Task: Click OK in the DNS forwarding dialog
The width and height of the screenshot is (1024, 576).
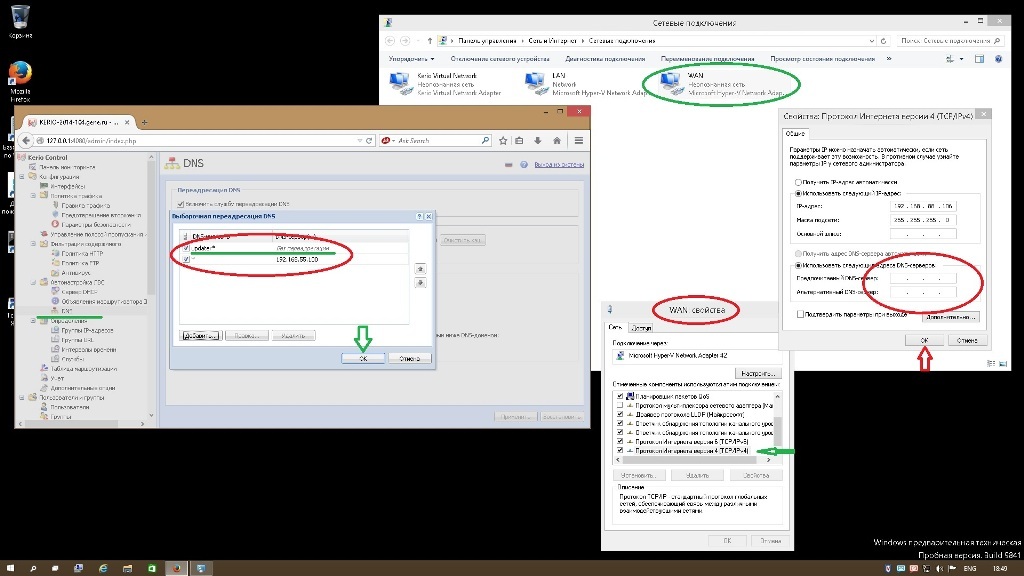Action: click(x=363, y=358)
